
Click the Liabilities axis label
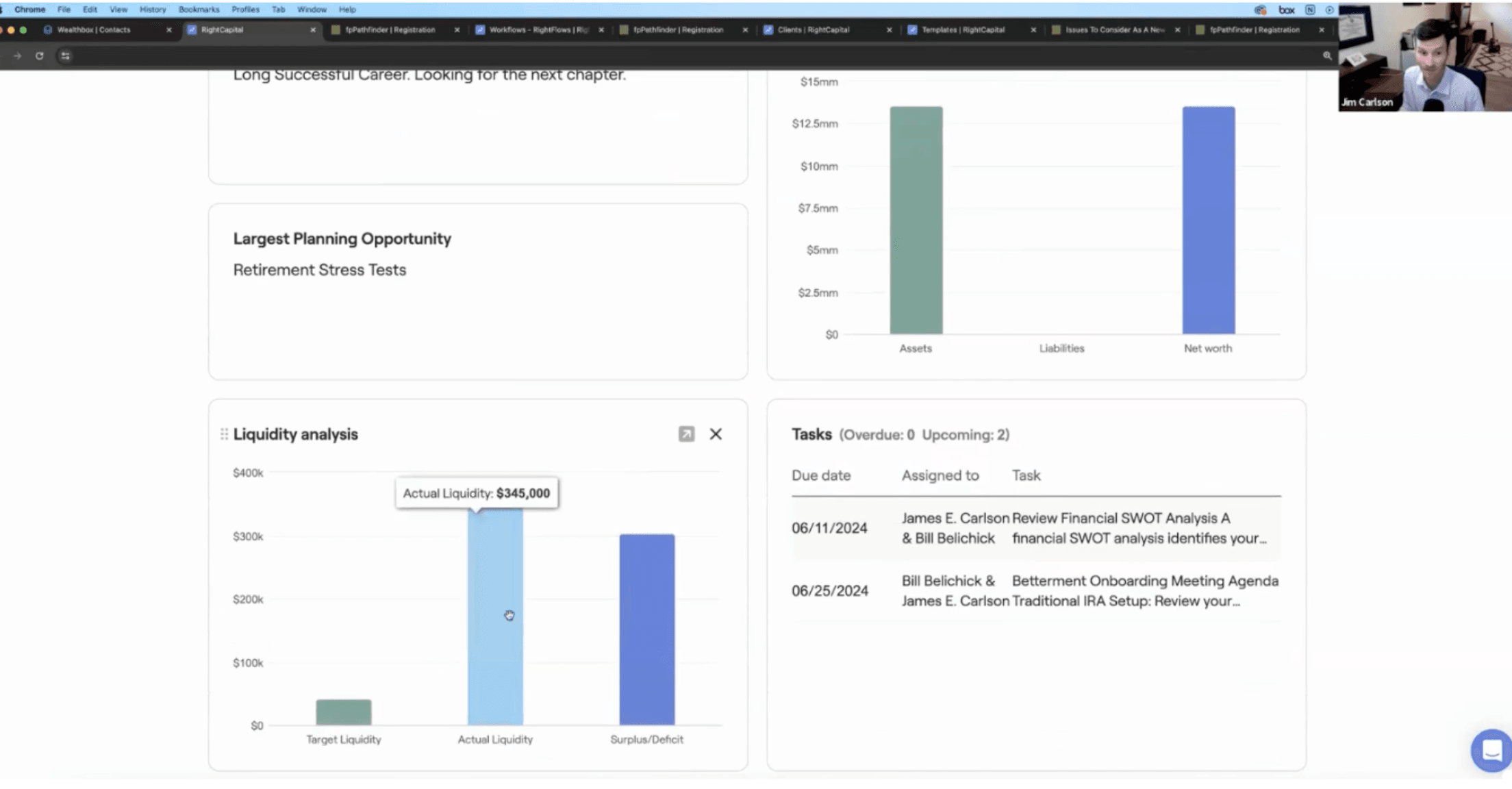[1061, 349]
